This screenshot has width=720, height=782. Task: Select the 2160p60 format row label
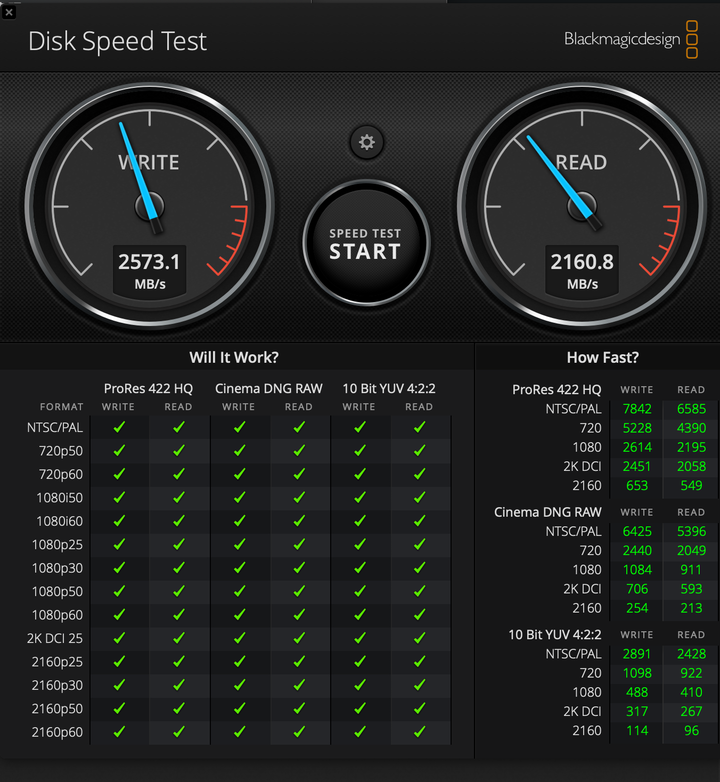(x=57, y=732)
